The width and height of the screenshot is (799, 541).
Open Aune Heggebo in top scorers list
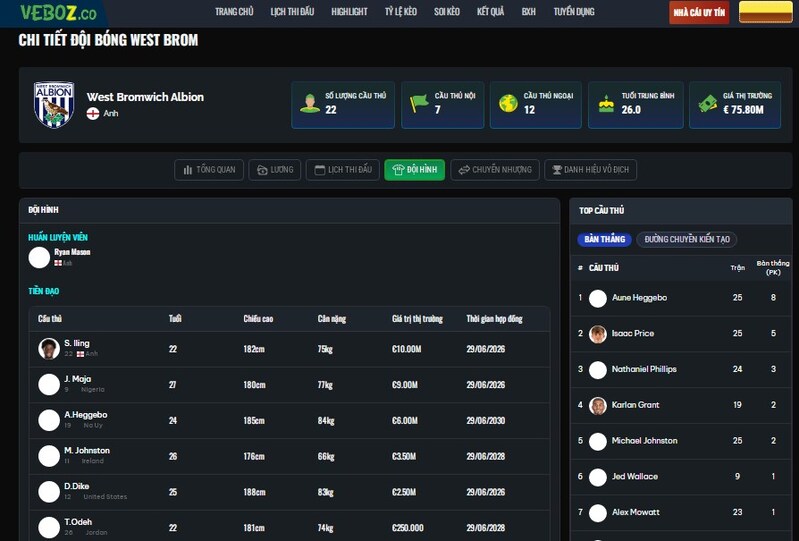[639, 298]
